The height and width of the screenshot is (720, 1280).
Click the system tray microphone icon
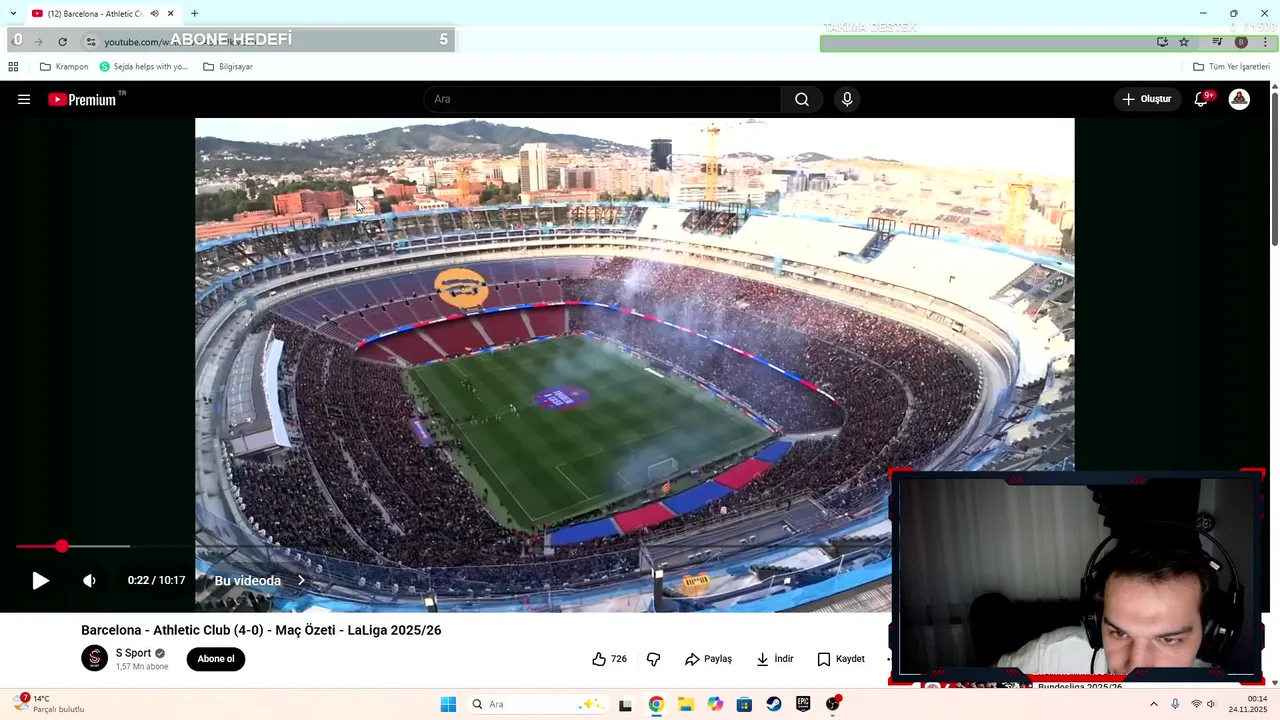coord(1175,704)
